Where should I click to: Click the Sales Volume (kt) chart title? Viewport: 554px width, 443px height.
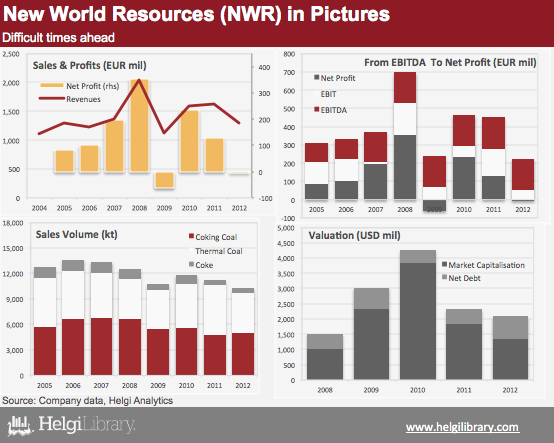(77, 235)
